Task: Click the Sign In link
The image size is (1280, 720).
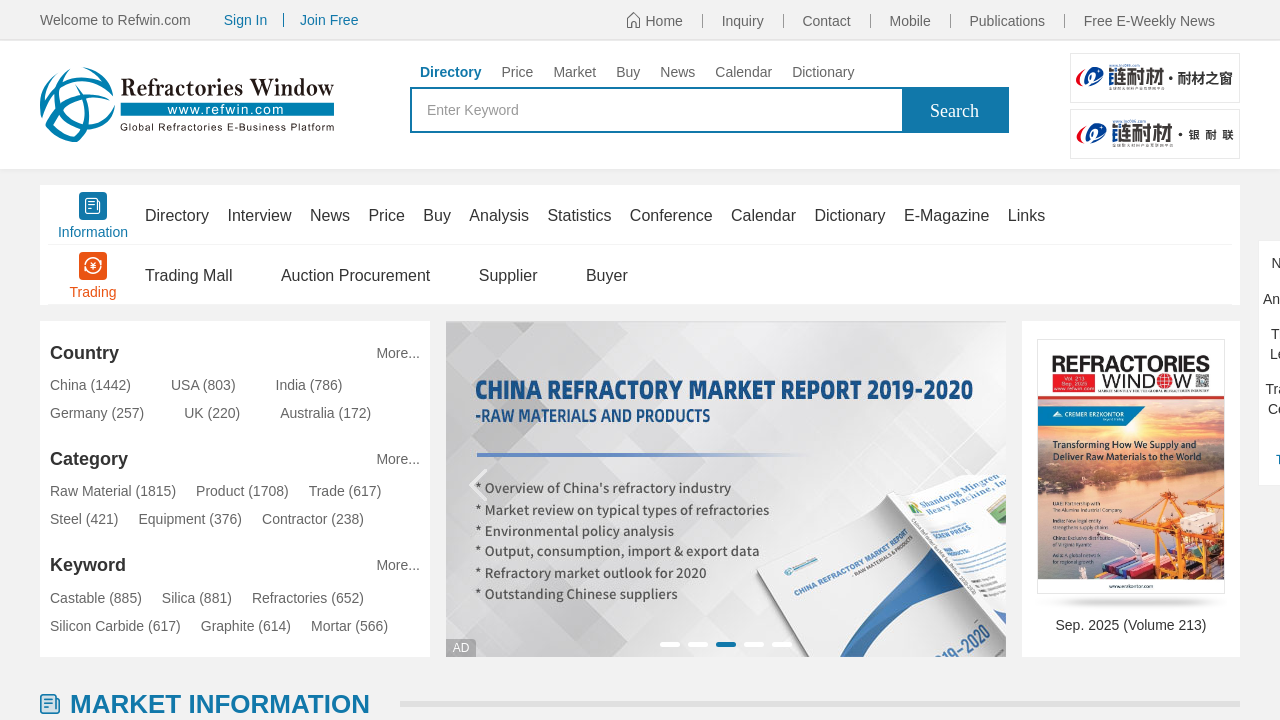Action: pyautogui.click(x=245, y=20)
